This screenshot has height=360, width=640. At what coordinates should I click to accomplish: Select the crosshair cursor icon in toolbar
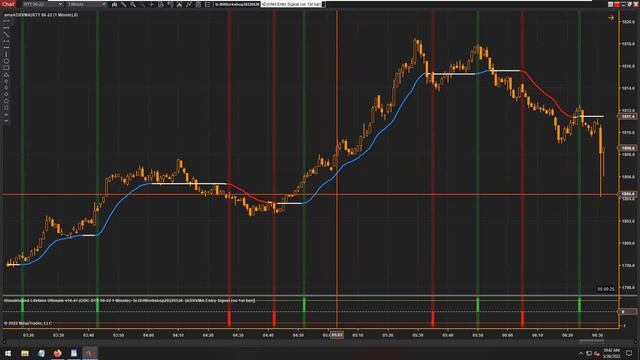pyautogui.click(x=151, y=4)
